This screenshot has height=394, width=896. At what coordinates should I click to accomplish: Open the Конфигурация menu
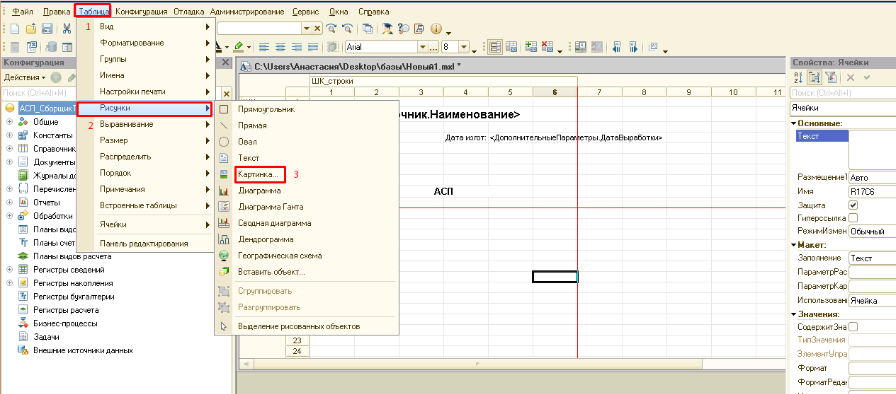point(141,11)
